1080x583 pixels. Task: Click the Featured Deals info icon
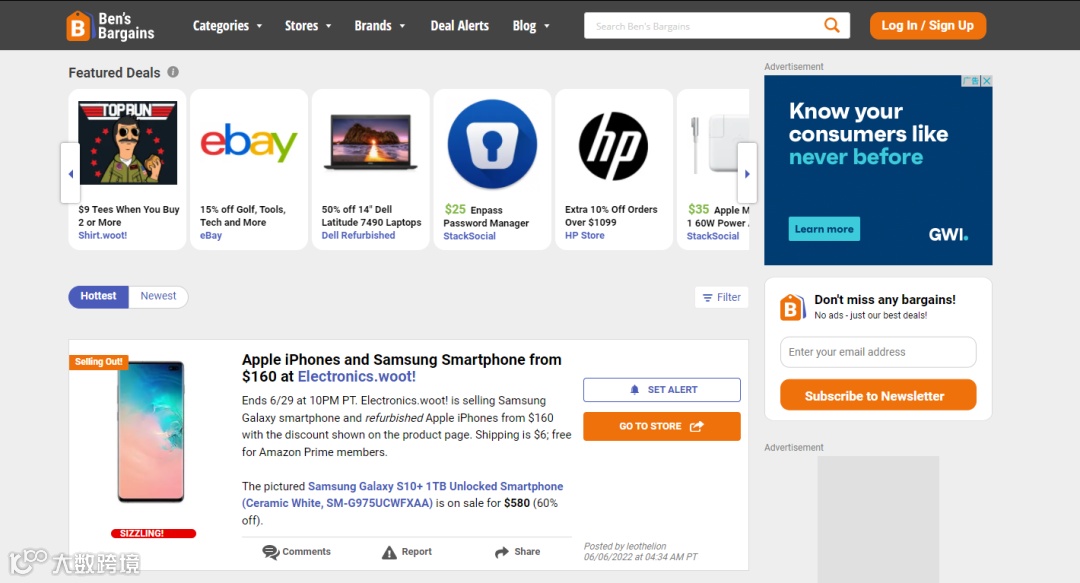pyautogui.click(x=173, y=72)
